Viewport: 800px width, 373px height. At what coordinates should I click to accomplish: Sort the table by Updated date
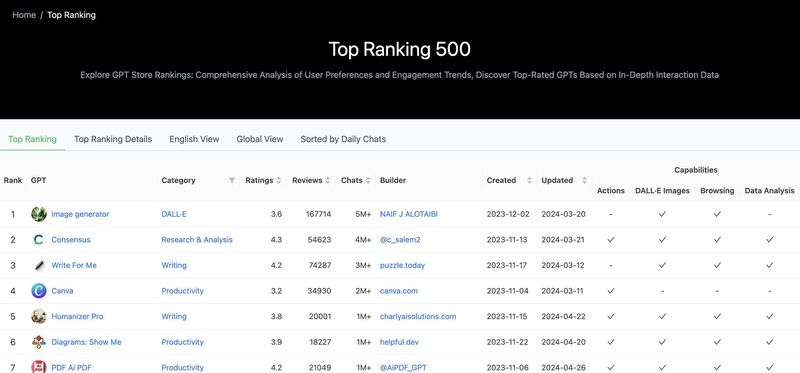[x=584, y=180]
